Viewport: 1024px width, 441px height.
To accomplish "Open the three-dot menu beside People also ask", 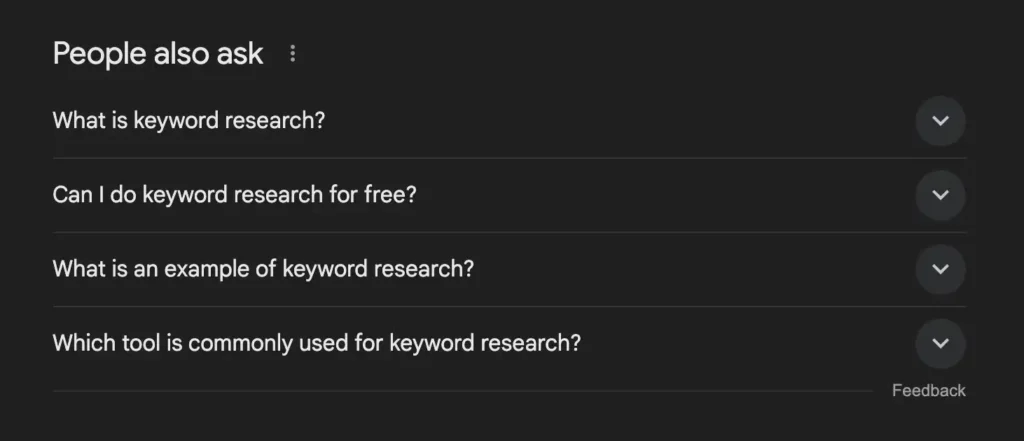I will (x=292, y=54).
